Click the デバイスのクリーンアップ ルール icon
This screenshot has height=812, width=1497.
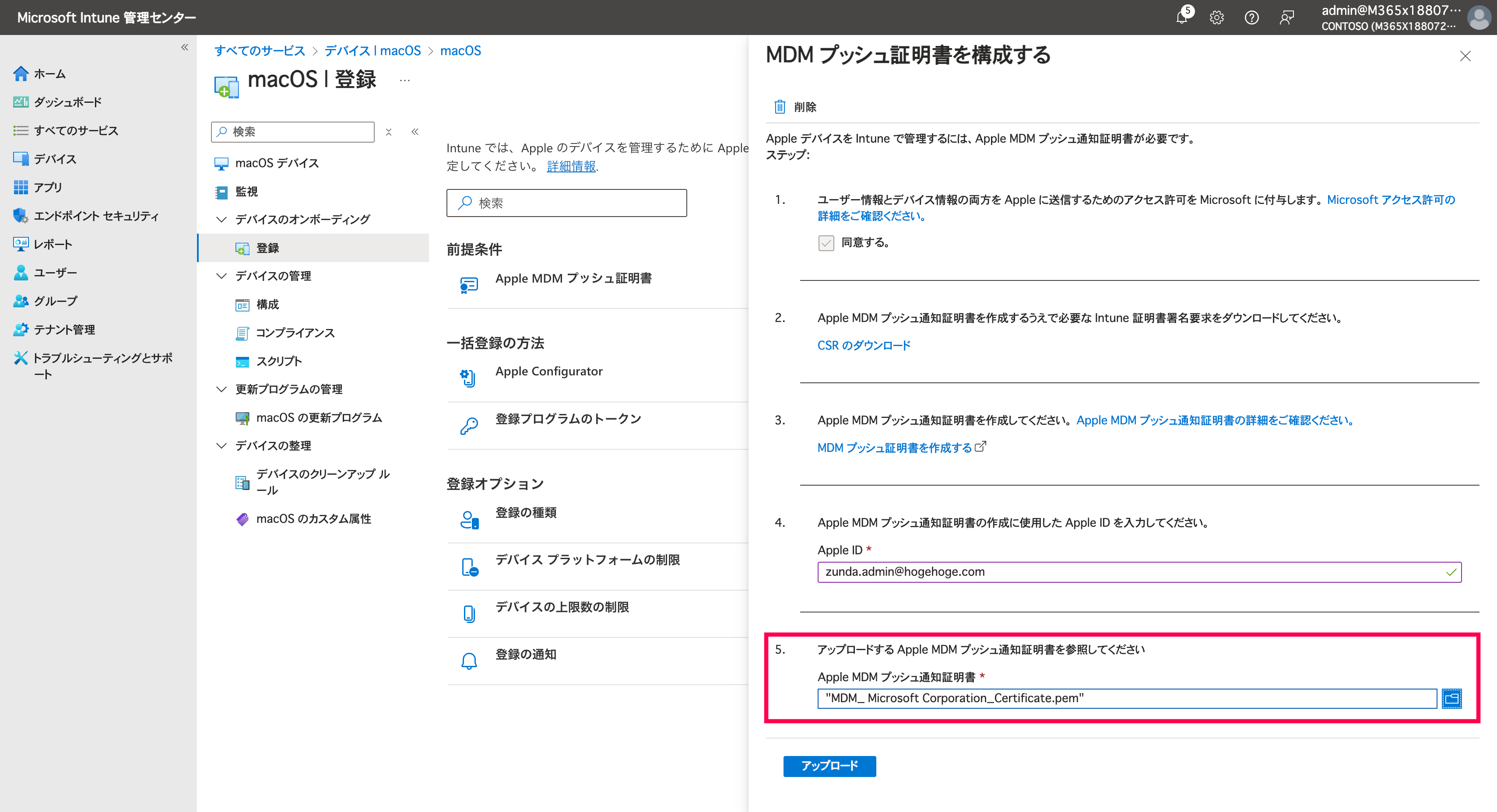point(242,482)
